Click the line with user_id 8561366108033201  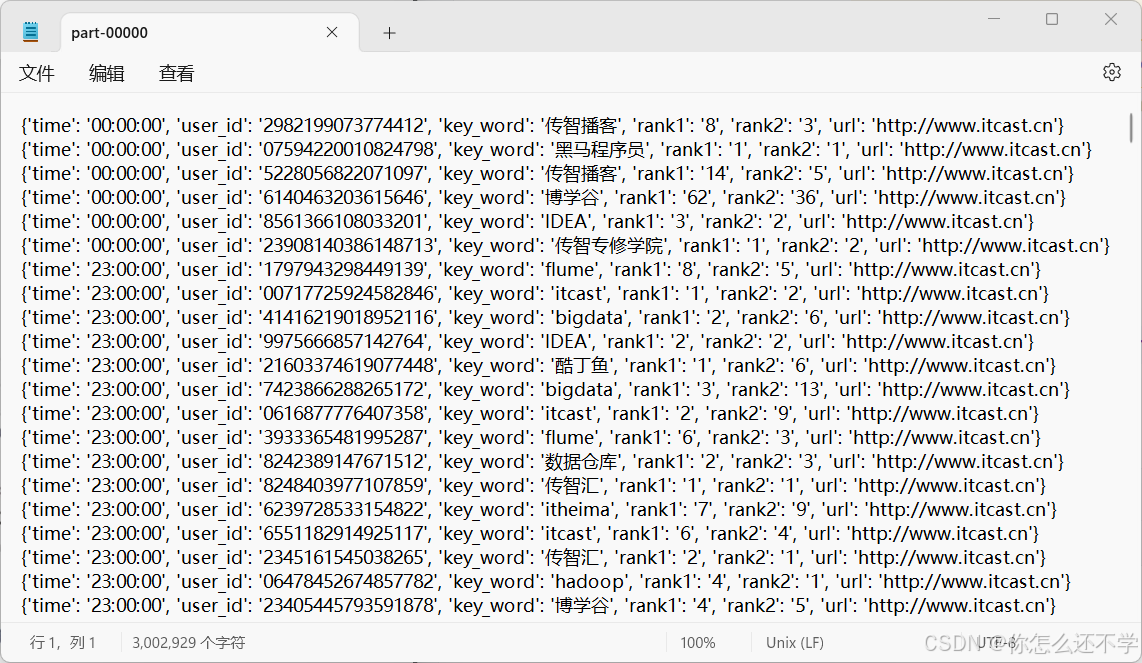point(527,221)
